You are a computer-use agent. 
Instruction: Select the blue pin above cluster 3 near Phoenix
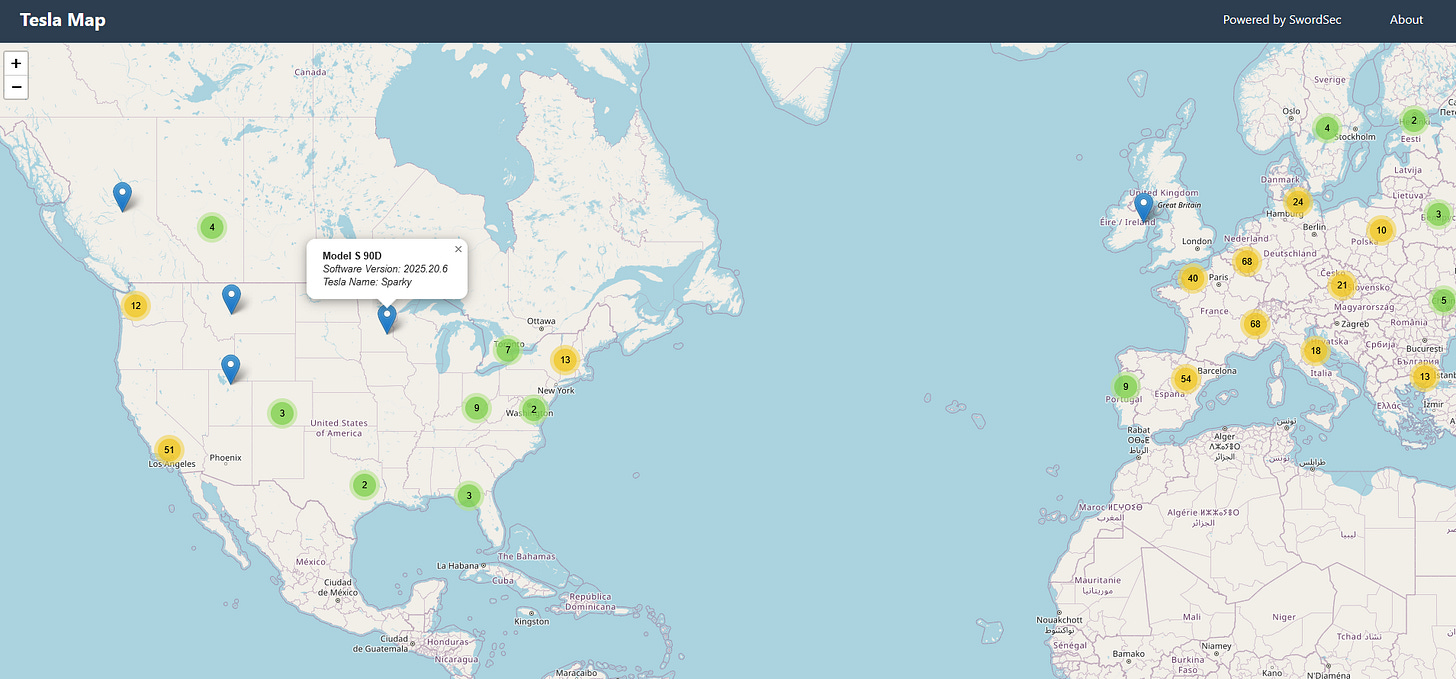[230, 369]
